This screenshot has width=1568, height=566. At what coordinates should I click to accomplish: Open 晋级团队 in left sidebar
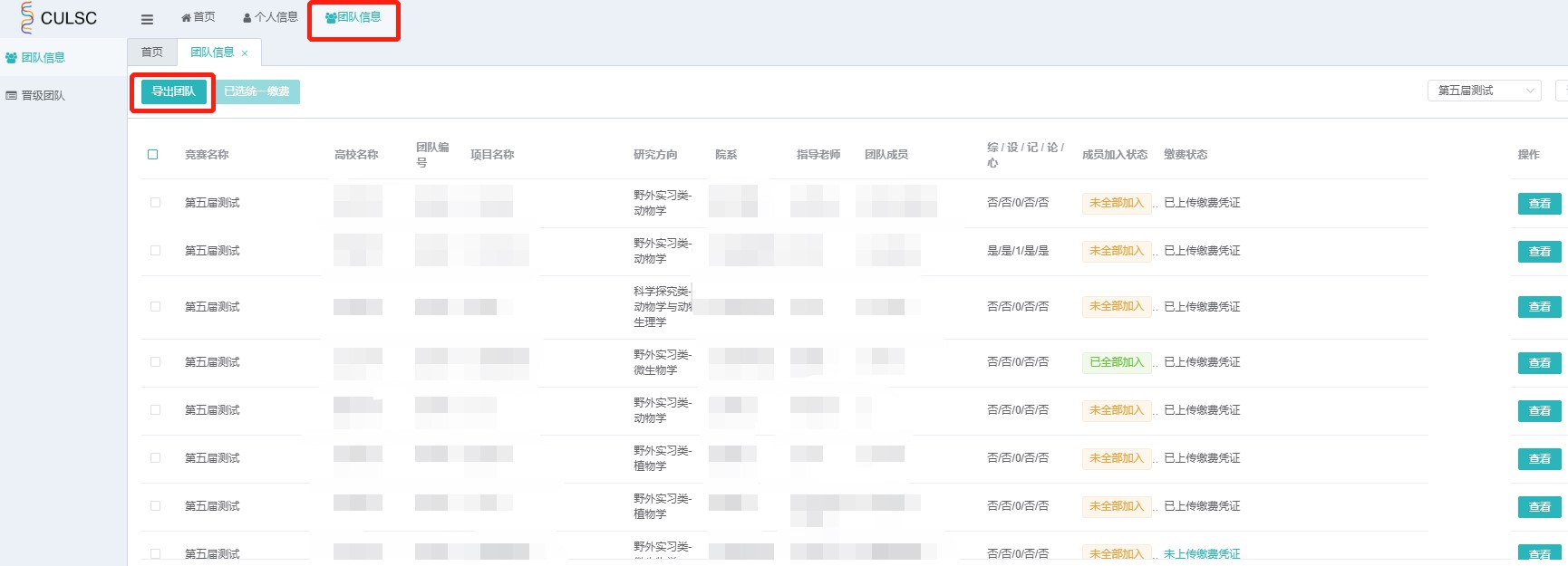pos(43,96)
